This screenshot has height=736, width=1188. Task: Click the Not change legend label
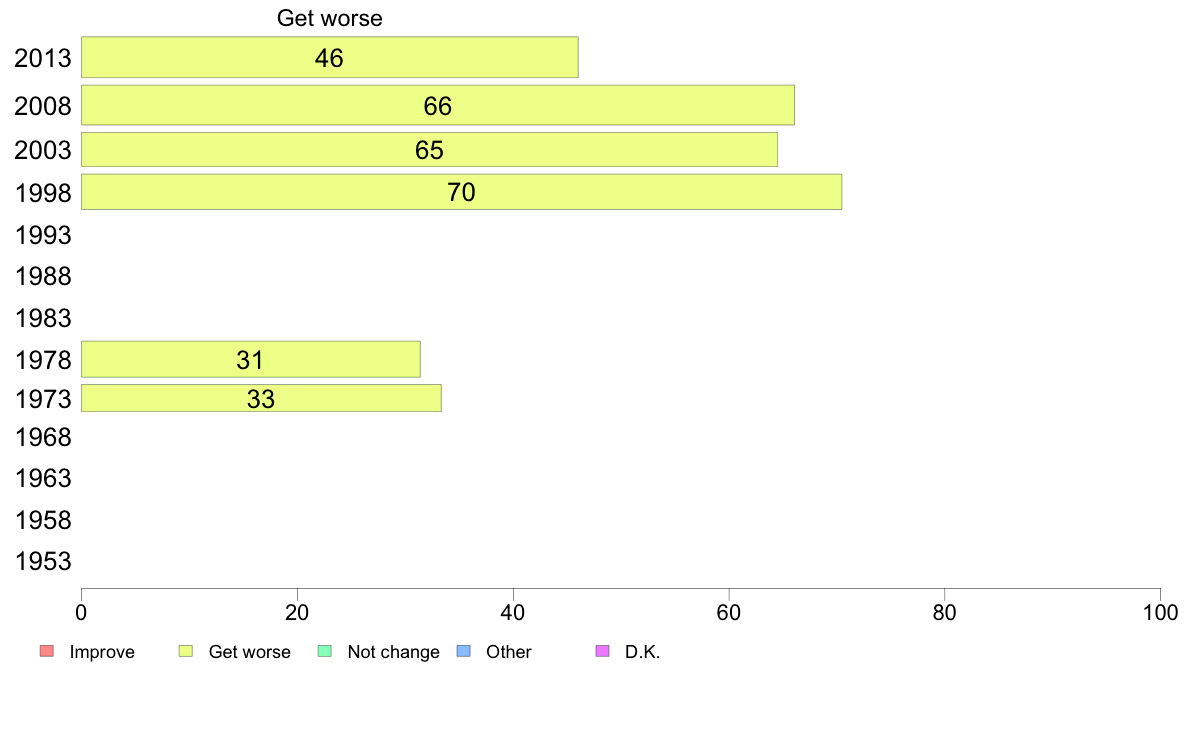pos(393,652)
